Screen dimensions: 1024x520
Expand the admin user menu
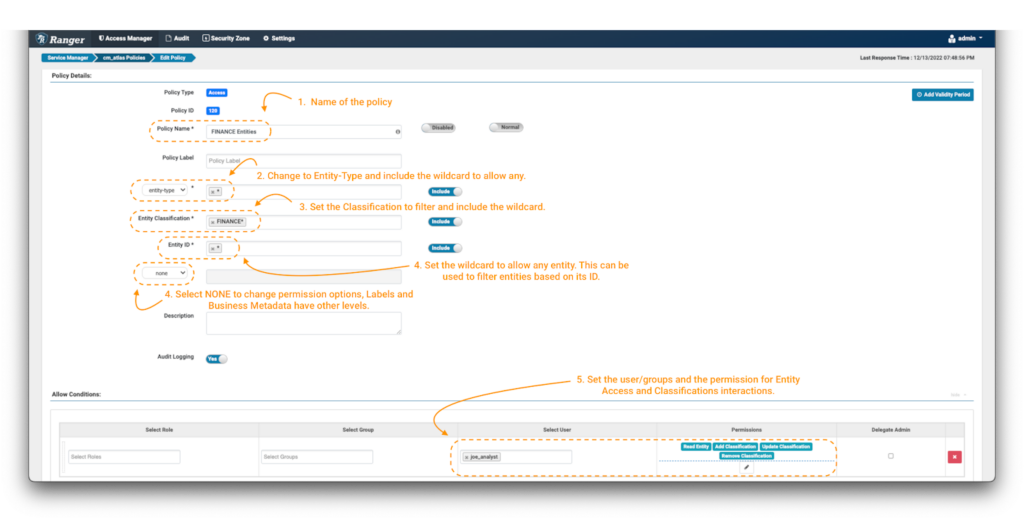965,38
